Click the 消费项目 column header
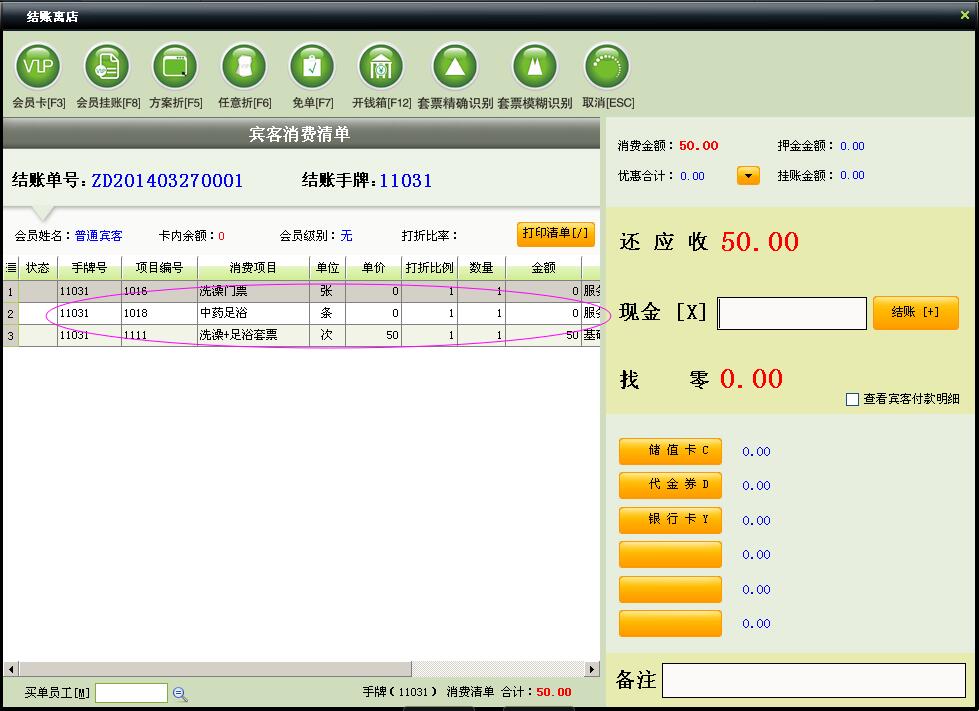979x711 pixels. coord(253,268)
